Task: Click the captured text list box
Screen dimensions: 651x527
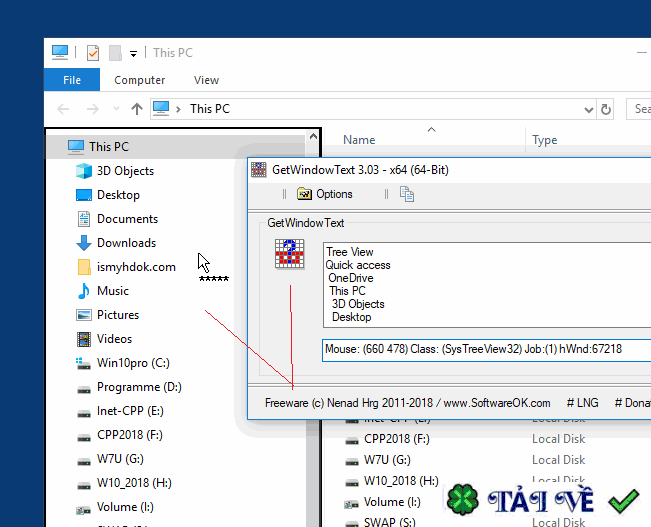Action: [x=487, y=285]
